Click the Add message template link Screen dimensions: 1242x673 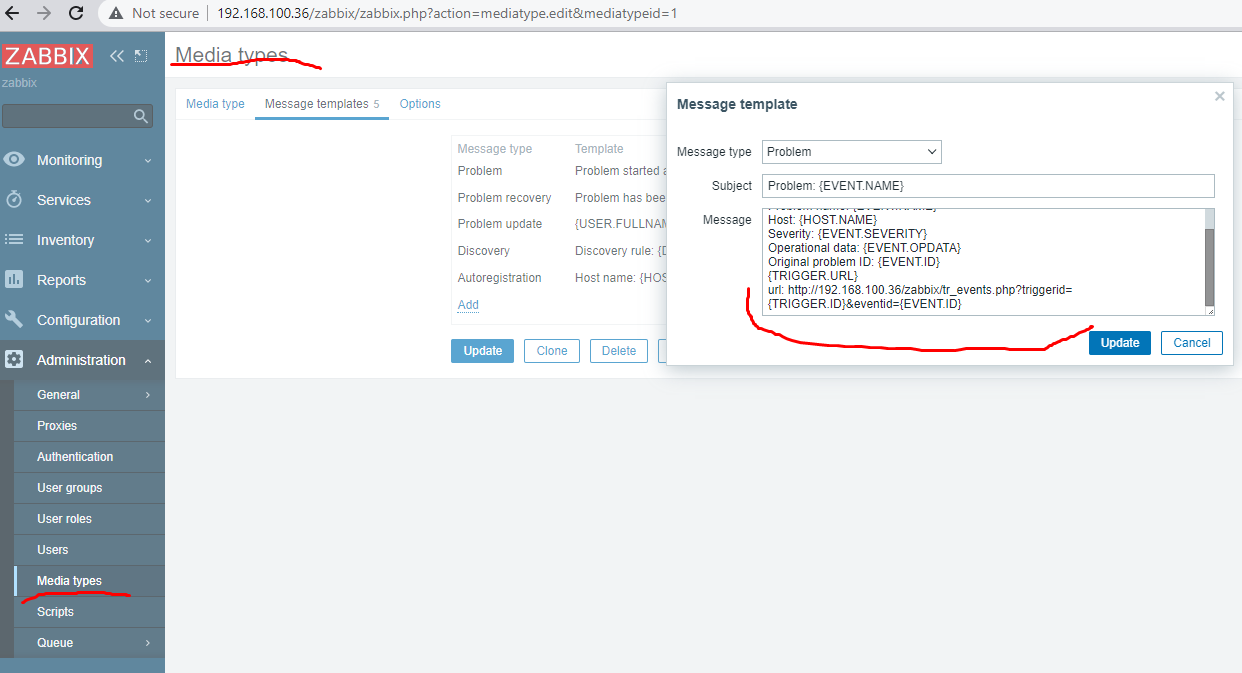(468, 305)
